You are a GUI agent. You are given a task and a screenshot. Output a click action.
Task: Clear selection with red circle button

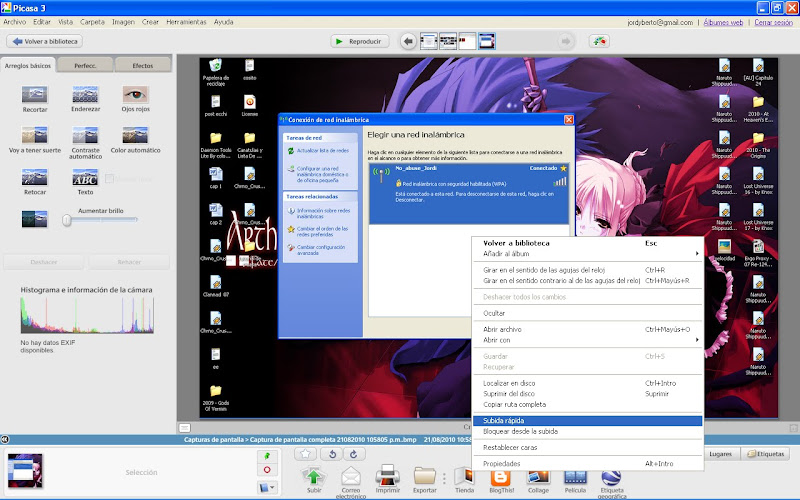click(267, 470)
